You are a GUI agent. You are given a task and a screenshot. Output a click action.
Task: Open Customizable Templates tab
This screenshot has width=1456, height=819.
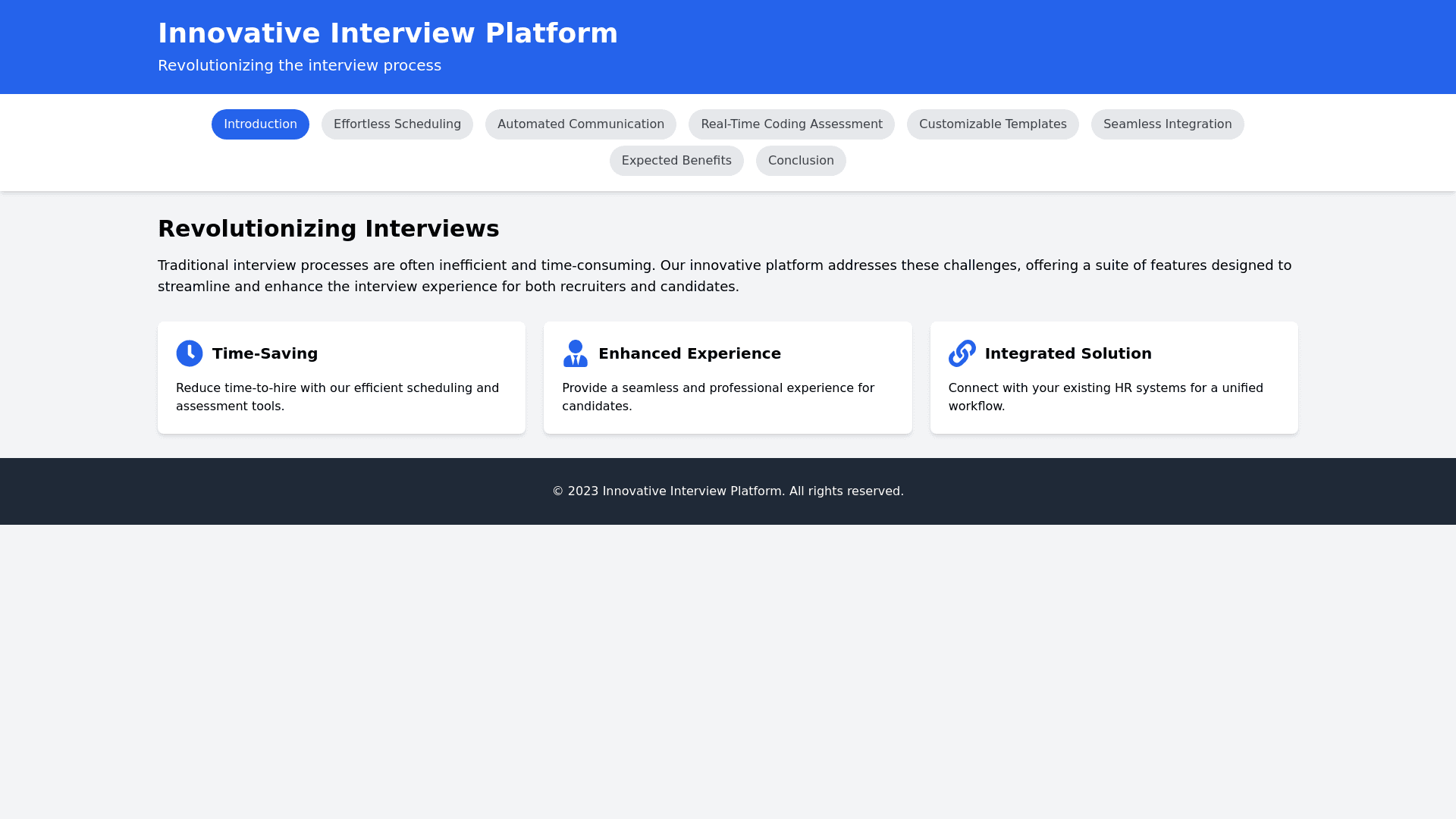[993, 124]
